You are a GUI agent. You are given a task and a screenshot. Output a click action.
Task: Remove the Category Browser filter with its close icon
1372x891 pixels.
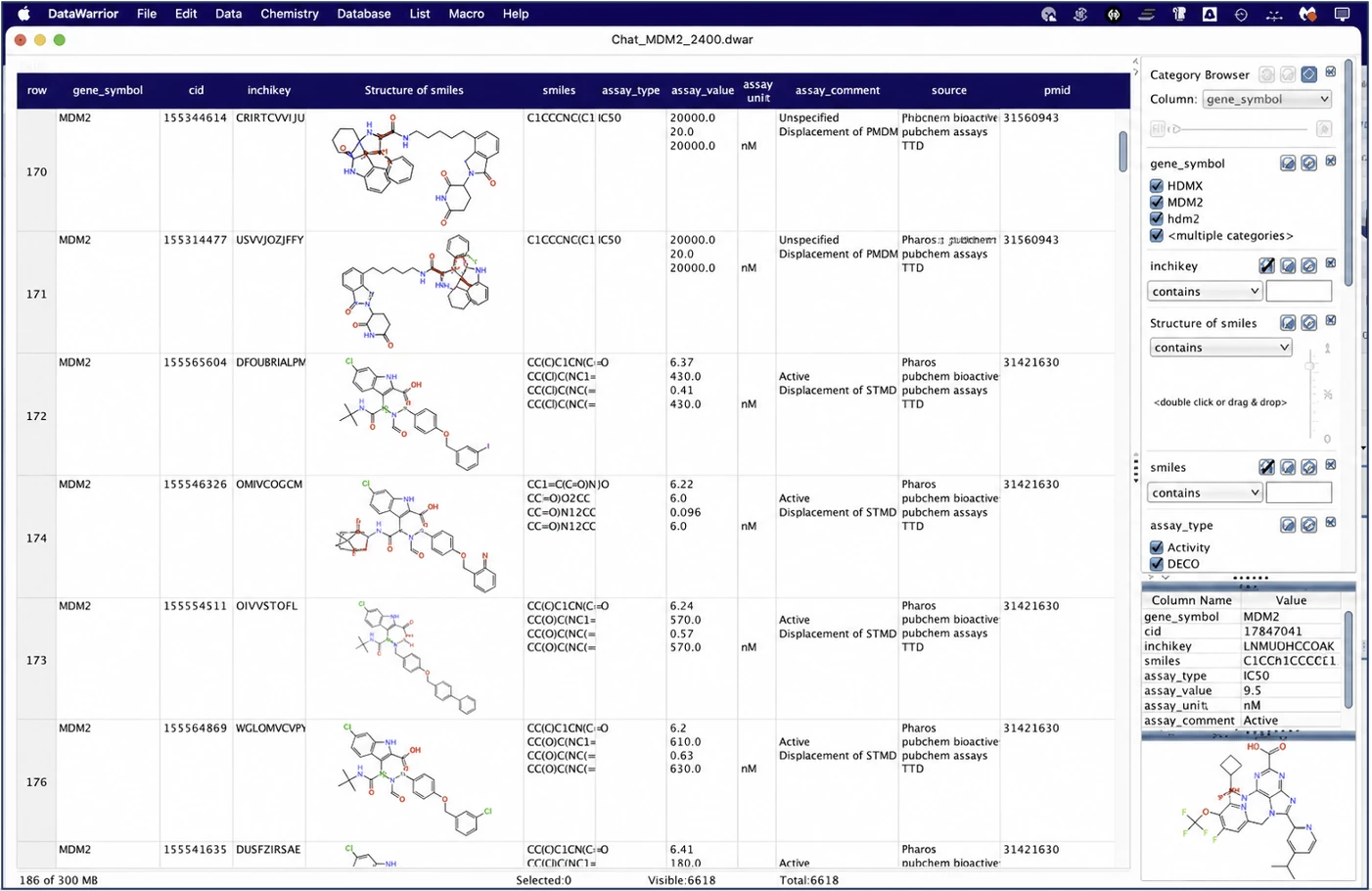(x=1331, y=72)
